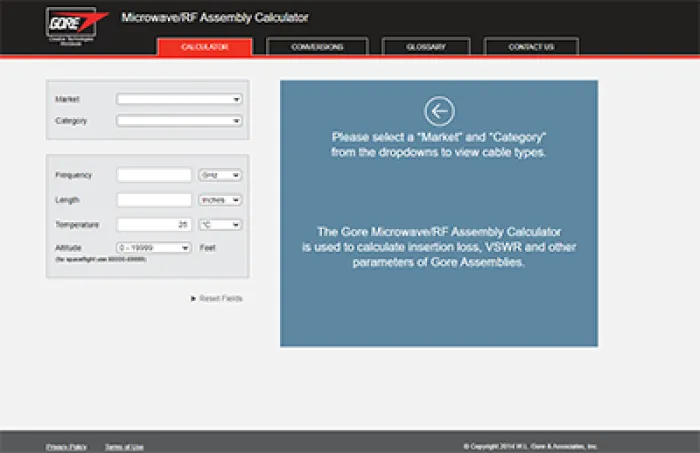Open the length unit inches dropdown

(x=220, y=200)
